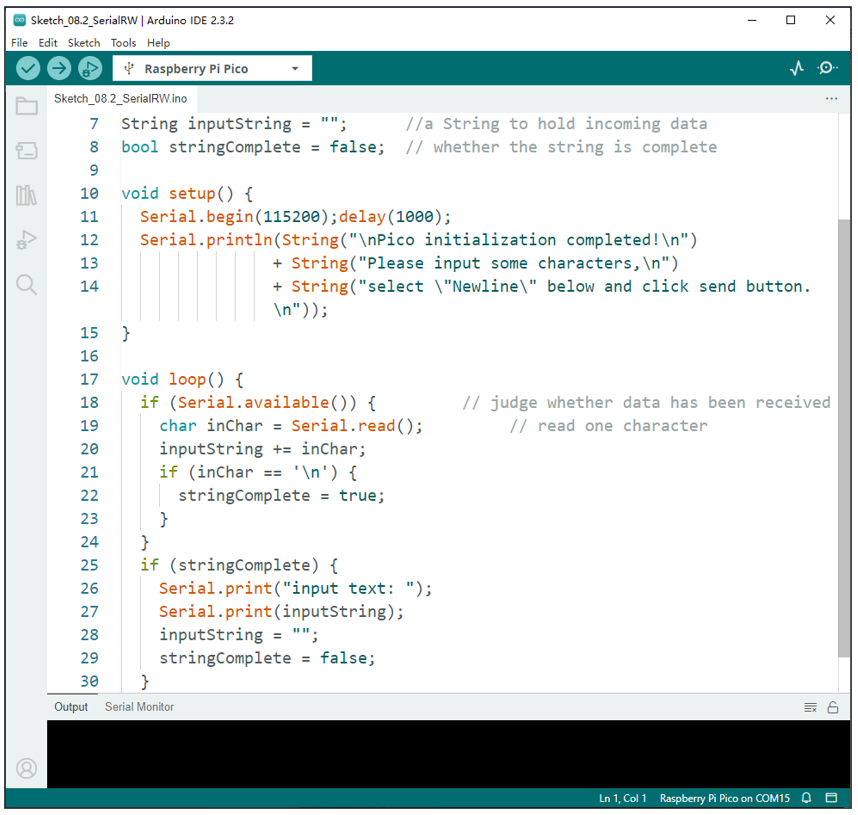Click the user account profile icon
The height and width of the screenshot is (815, 858).
coord(26,768)
